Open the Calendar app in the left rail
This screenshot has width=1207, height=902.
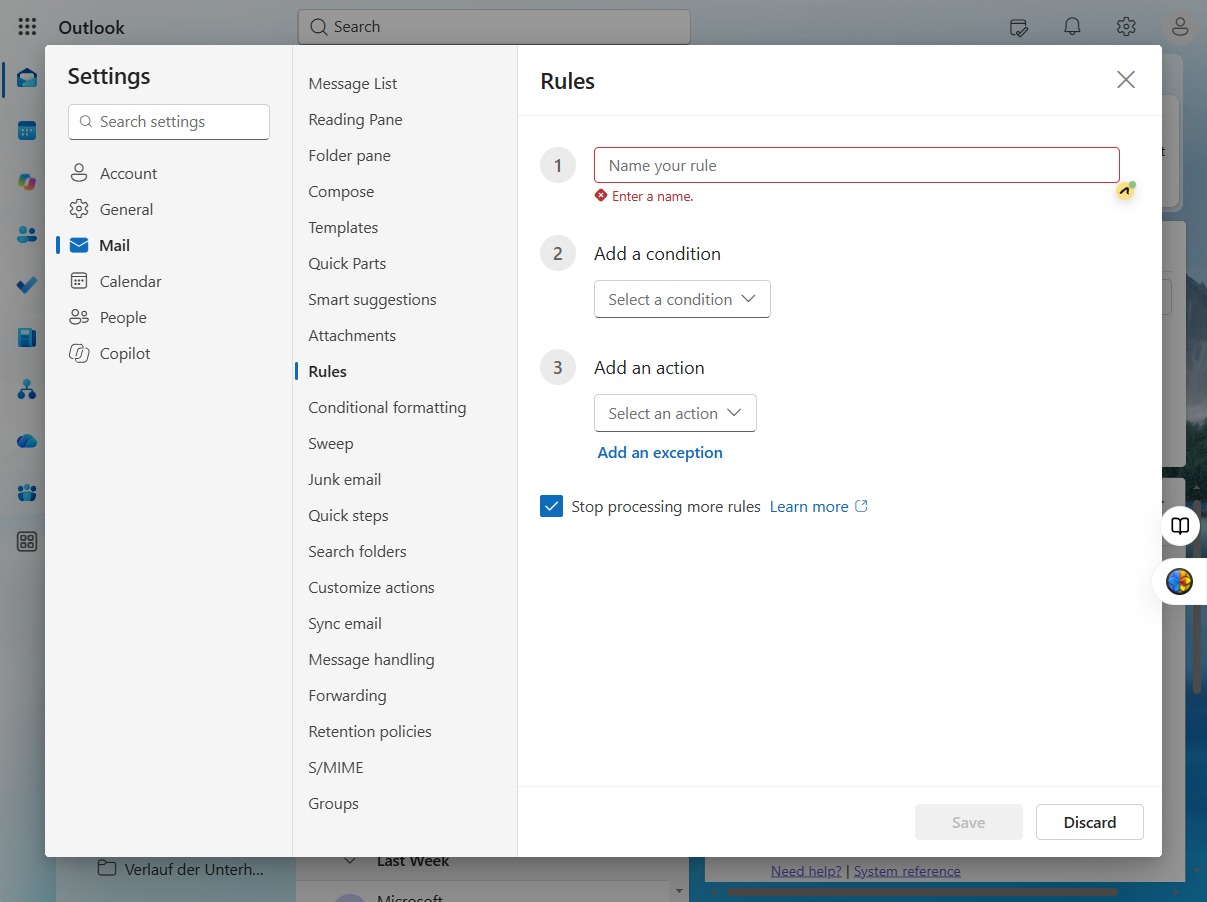(x=27, y=130)
